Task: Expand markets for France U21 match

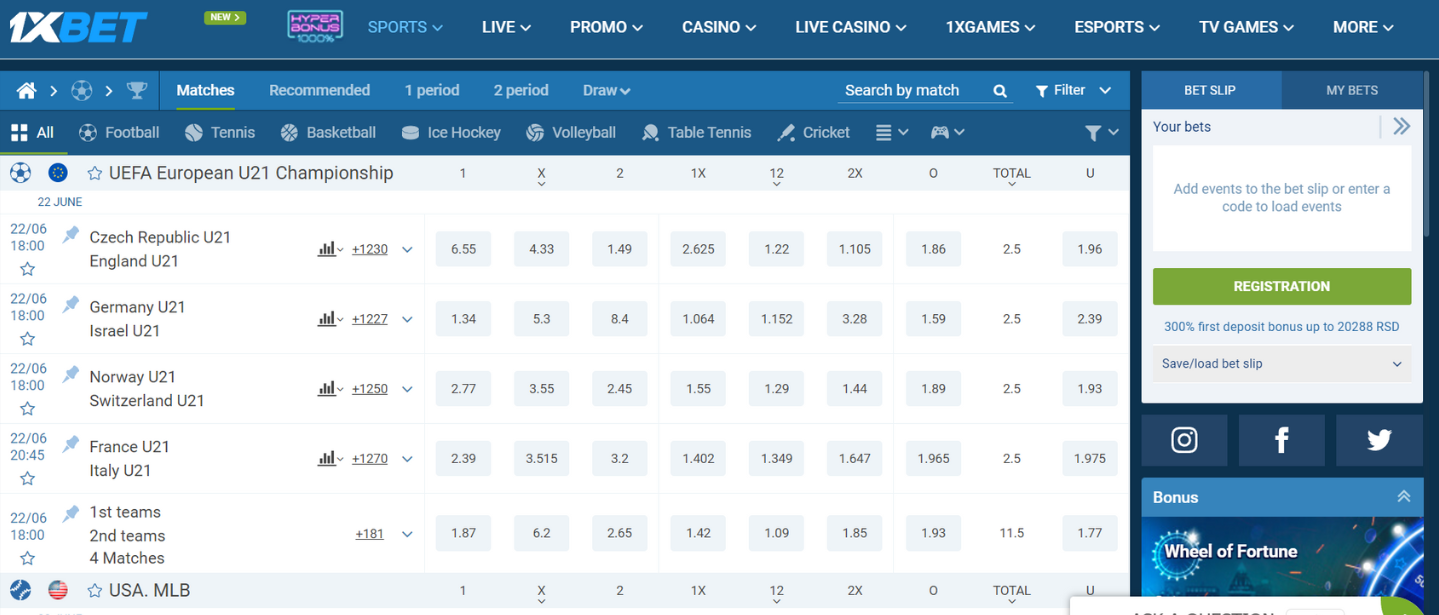Action: click(x=407, y=459)
